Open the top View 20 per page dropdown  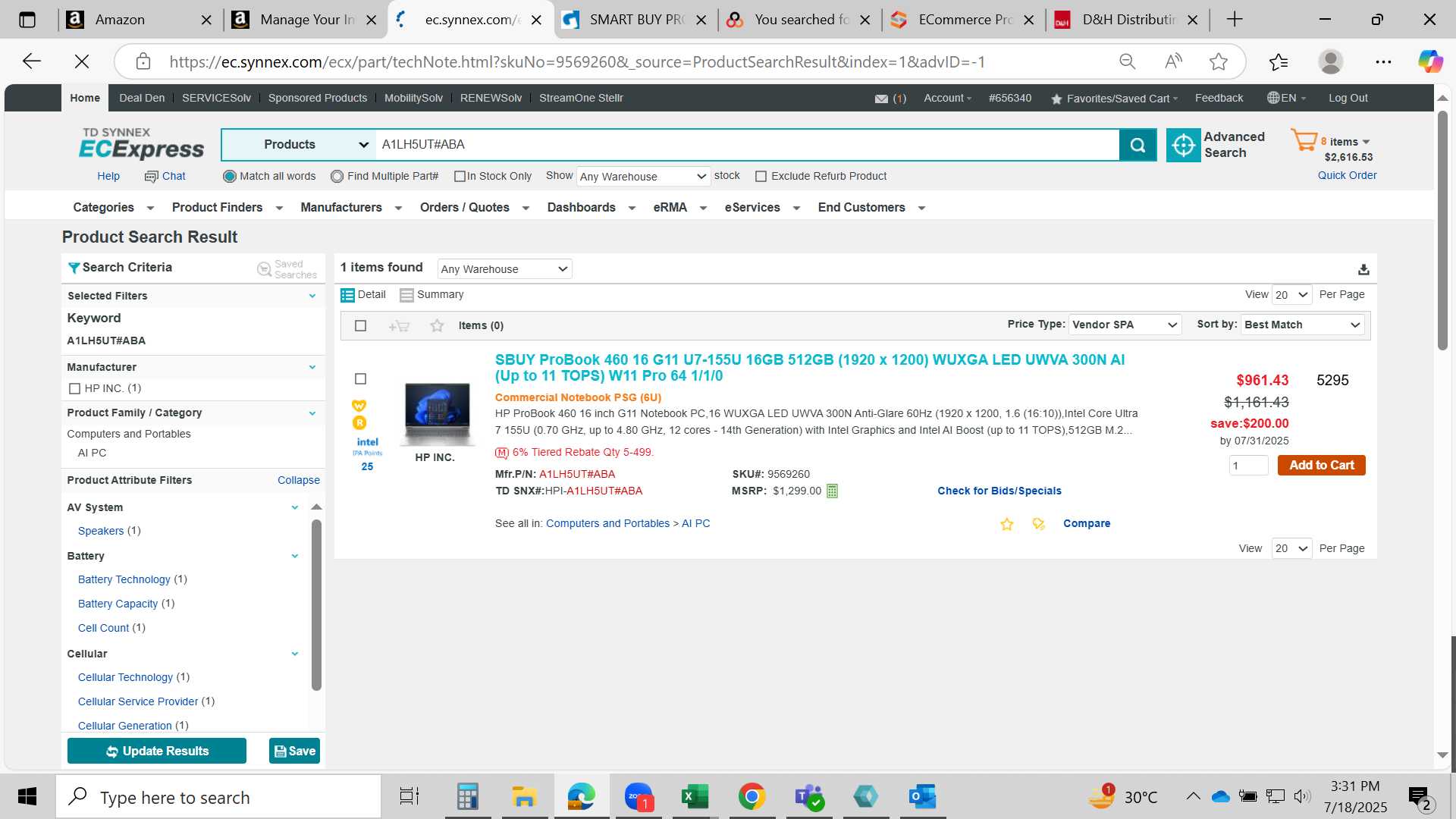tap(1291, 295)
